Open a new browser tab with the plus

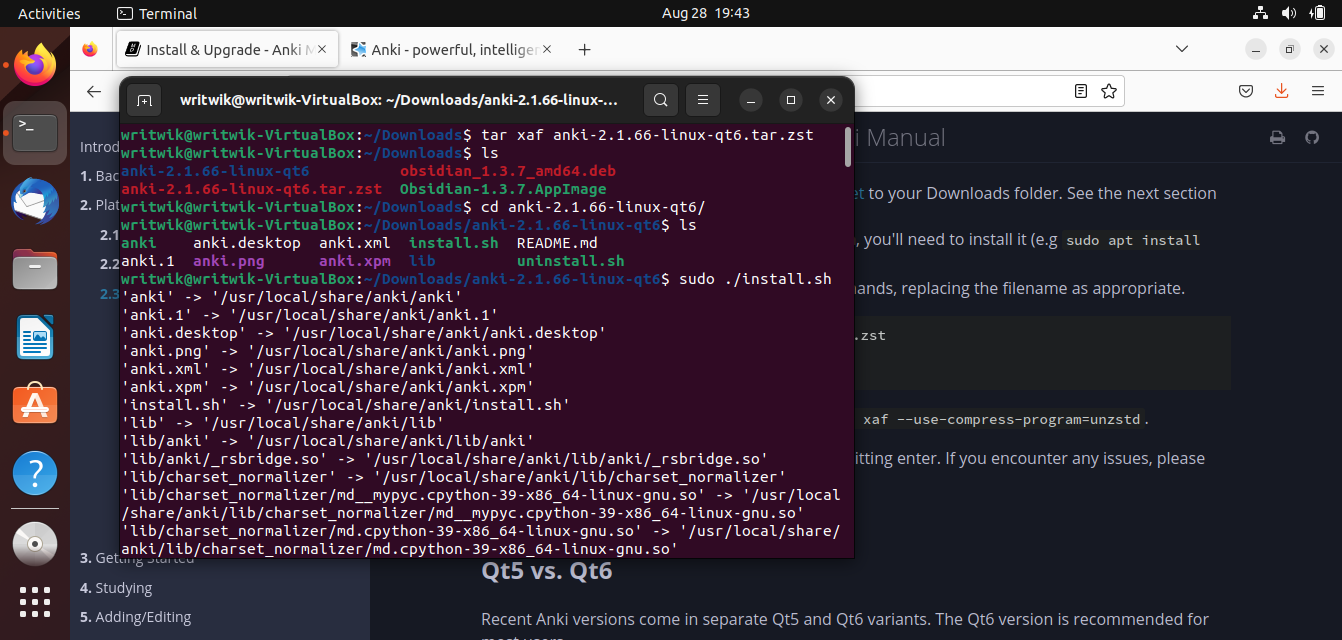pyautogui.click(x=584, y=48)
